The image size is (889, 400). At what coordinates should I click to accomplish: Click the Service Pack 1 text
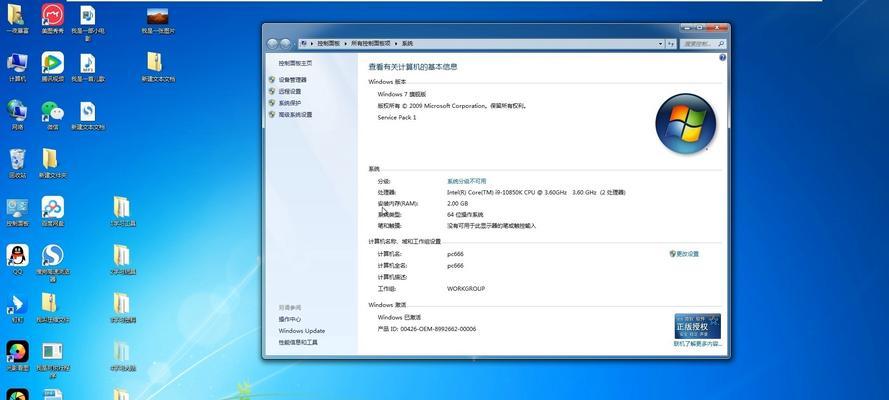(397, 117)
